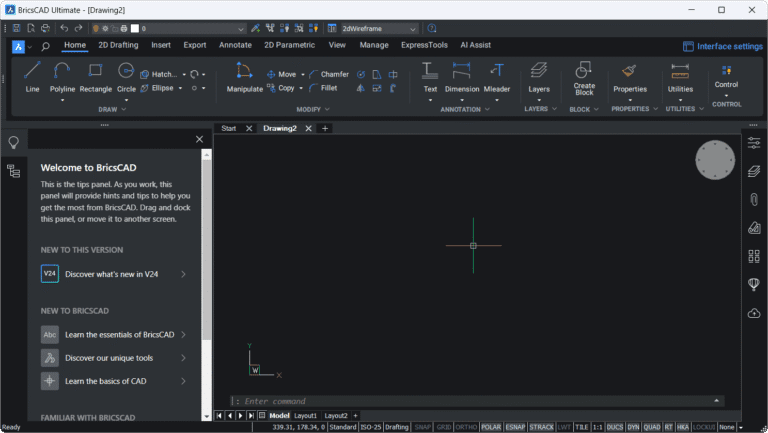This screenshot has width=768, height=433.
Task: Toggle GRID in the status bar
Action: [444, 427]
